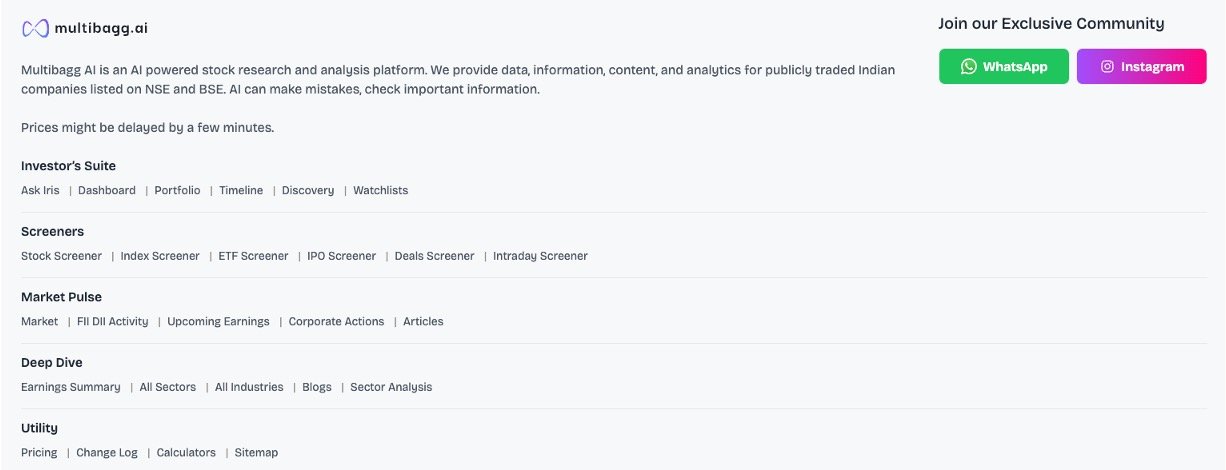The height and width of the screenshot is (470, 1226).
Task: Open Upcoming Earnings link
Action: tap(218, 322)
